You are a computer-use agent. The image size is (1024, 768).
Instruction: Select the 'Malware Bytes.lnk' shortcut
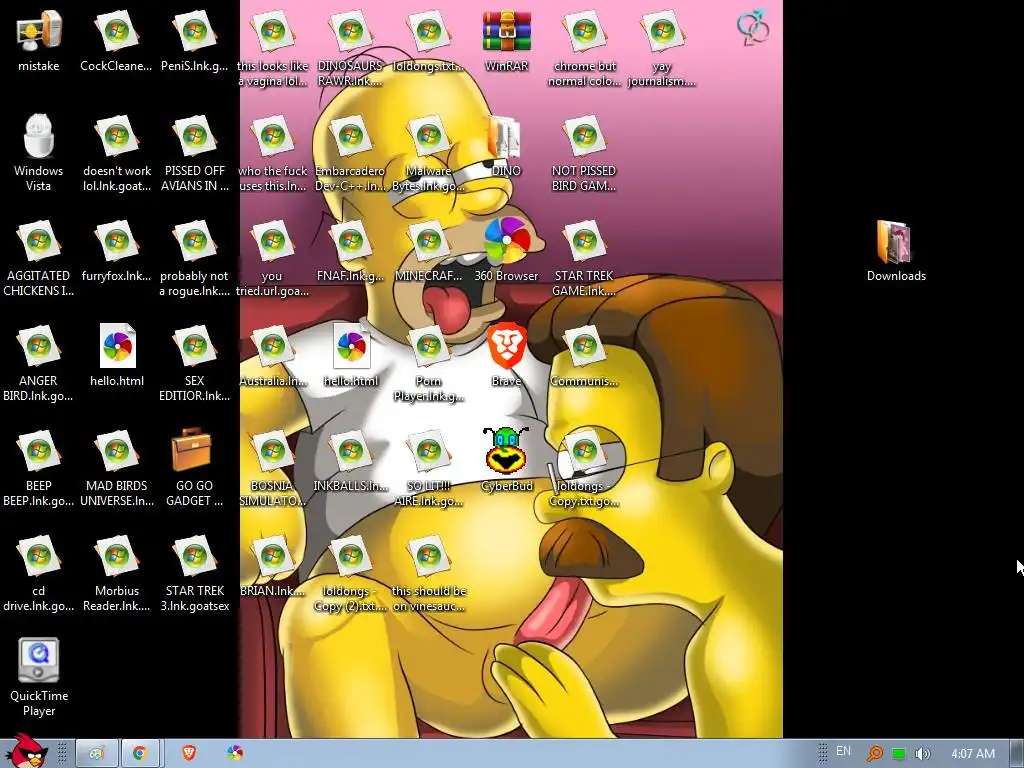[428, 153]
